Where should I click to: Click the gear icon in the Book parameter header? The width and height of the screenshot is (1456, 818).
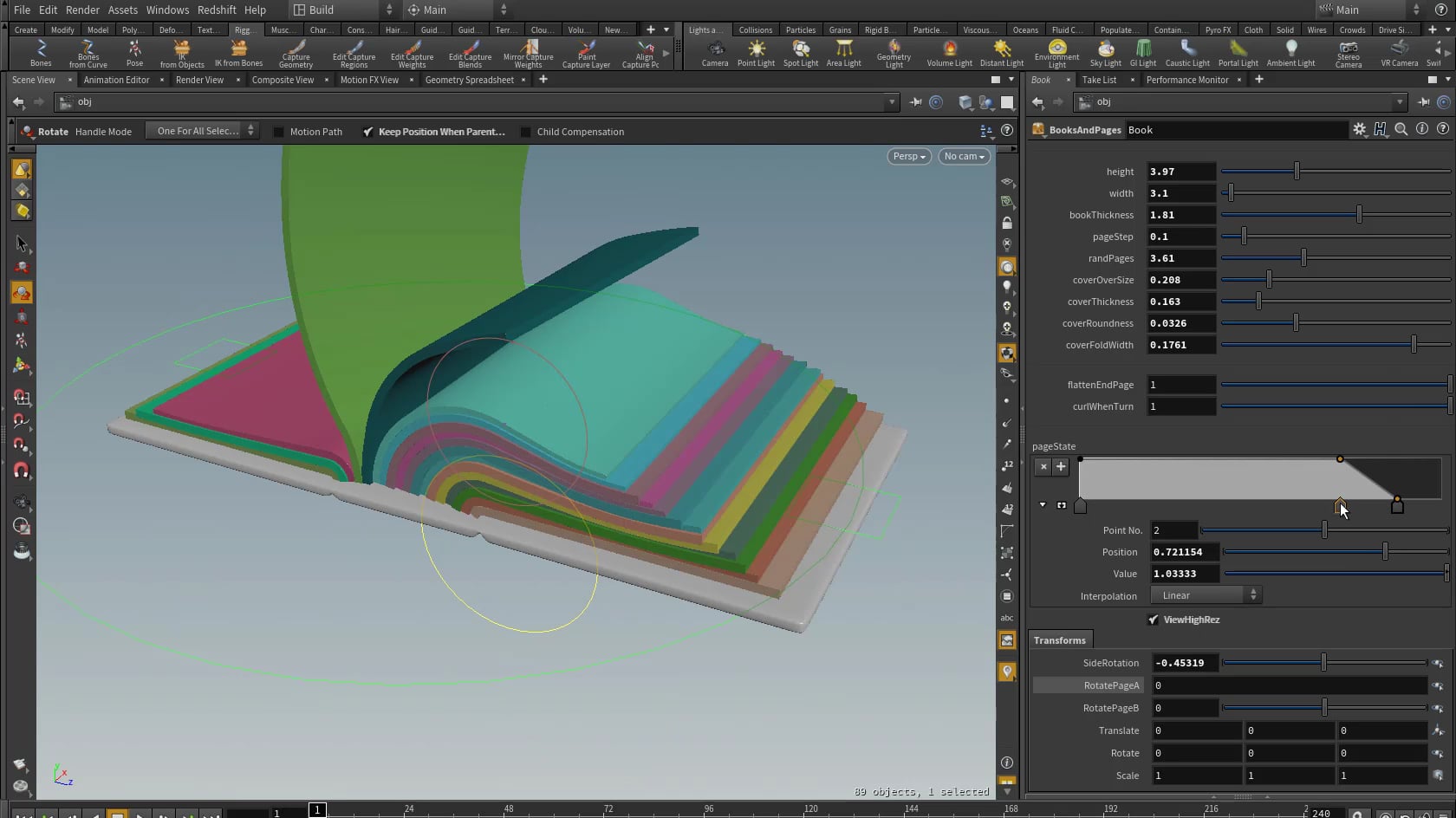(x=1360, y=129)
